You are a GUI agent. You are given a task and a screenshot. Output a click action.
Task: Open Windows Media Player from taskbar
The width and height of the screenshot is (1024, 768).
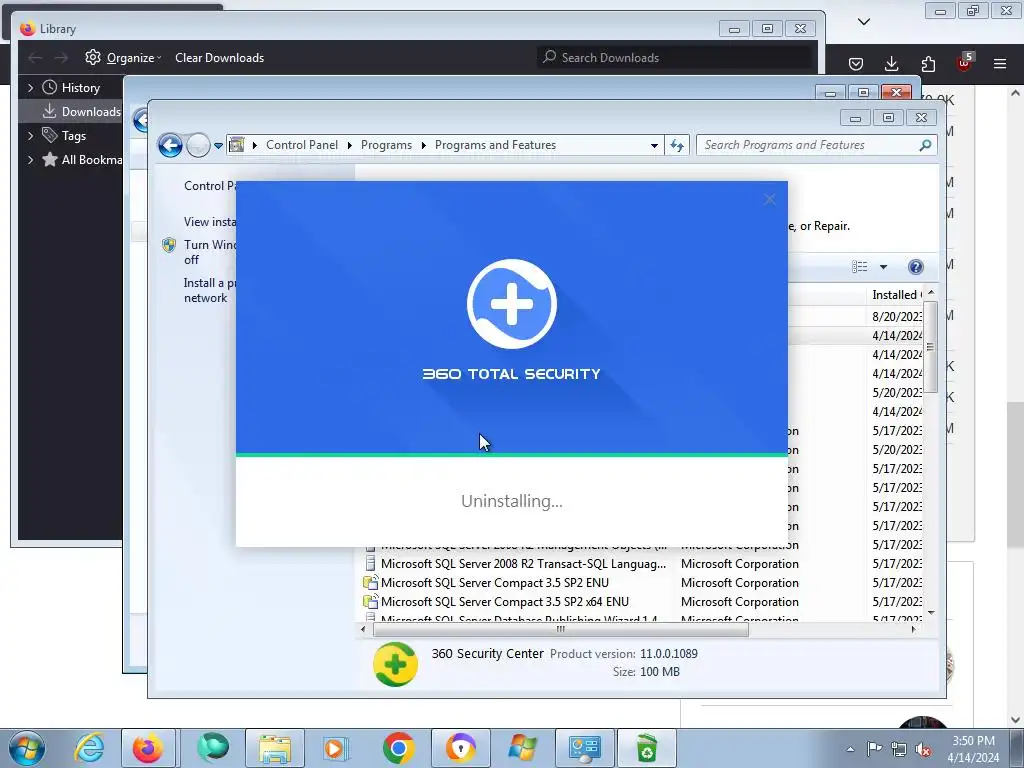pos(336,748)
